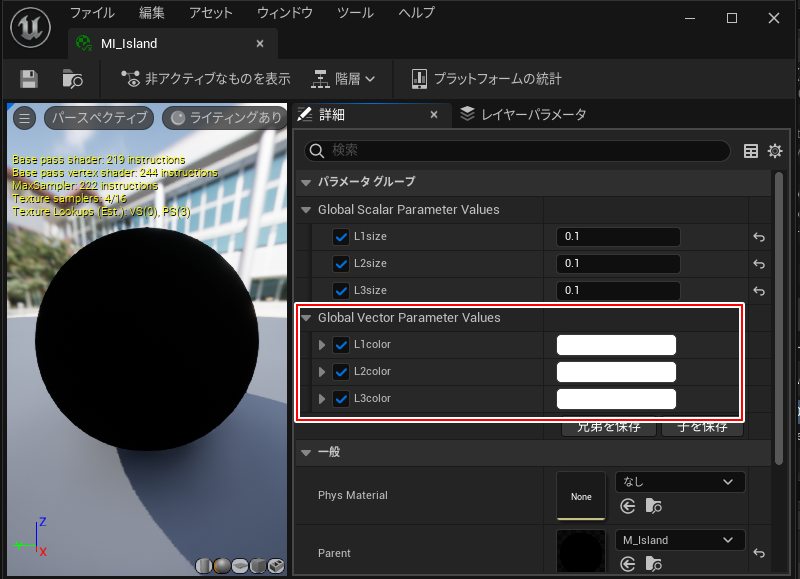Disable the L3size parameter override checkbox
800x579 pixels.
coord(340,291)
